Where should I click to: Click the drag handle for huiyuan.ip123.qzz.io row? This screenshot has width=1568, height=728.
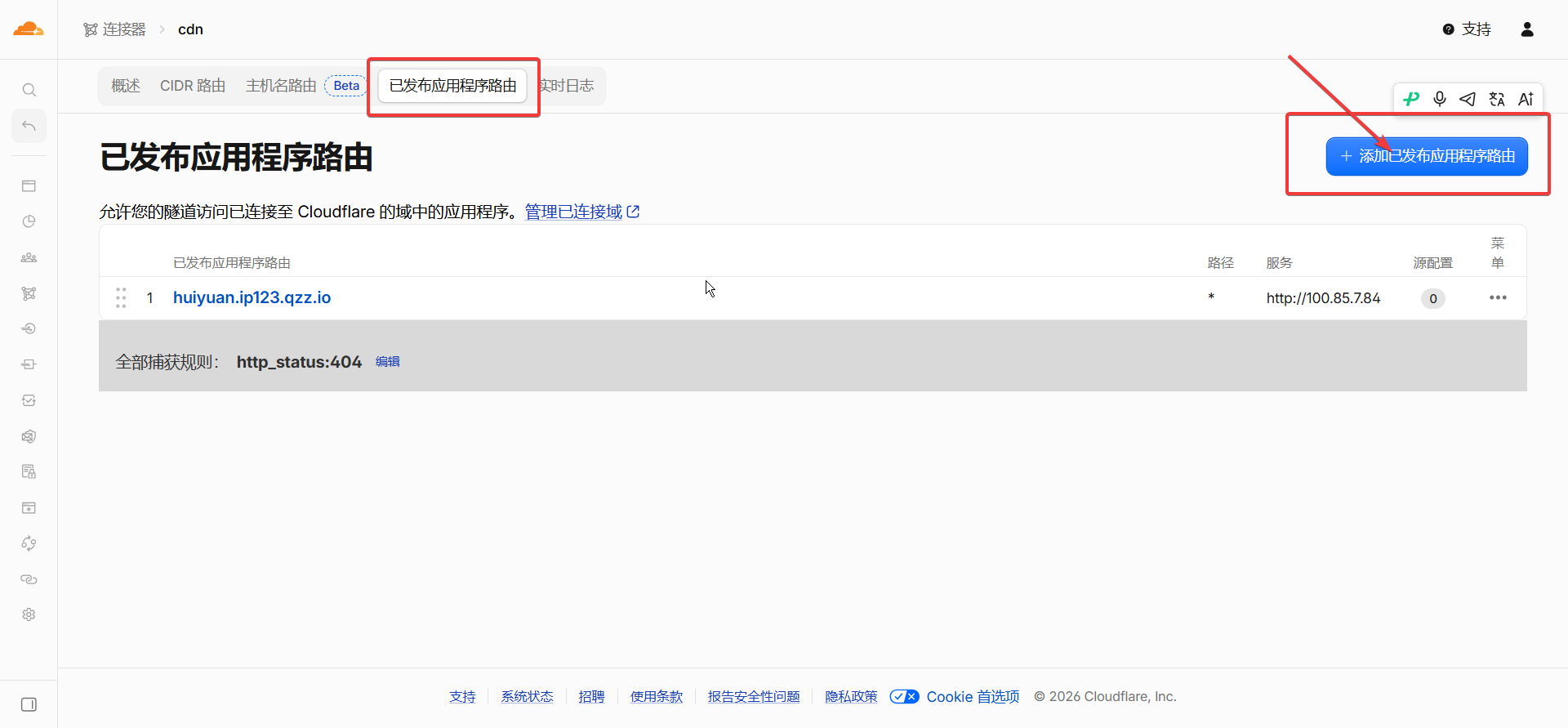[x=121, y=297]
